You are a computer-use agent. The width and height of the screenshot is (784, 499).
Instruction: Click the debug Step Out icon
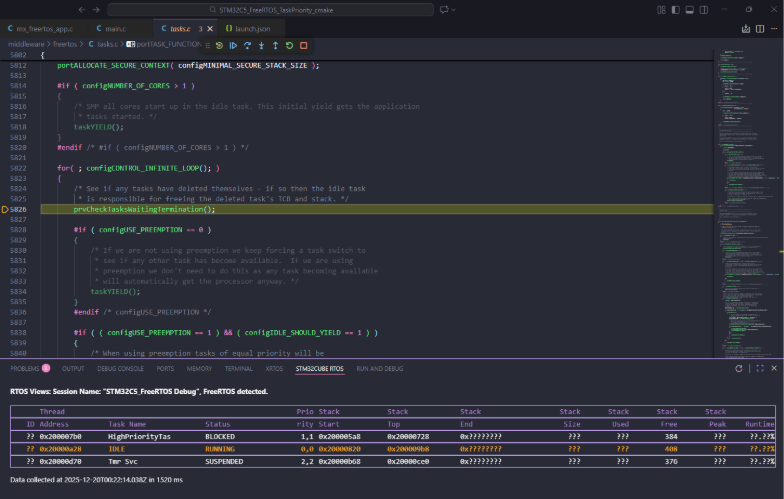(275, 45)
